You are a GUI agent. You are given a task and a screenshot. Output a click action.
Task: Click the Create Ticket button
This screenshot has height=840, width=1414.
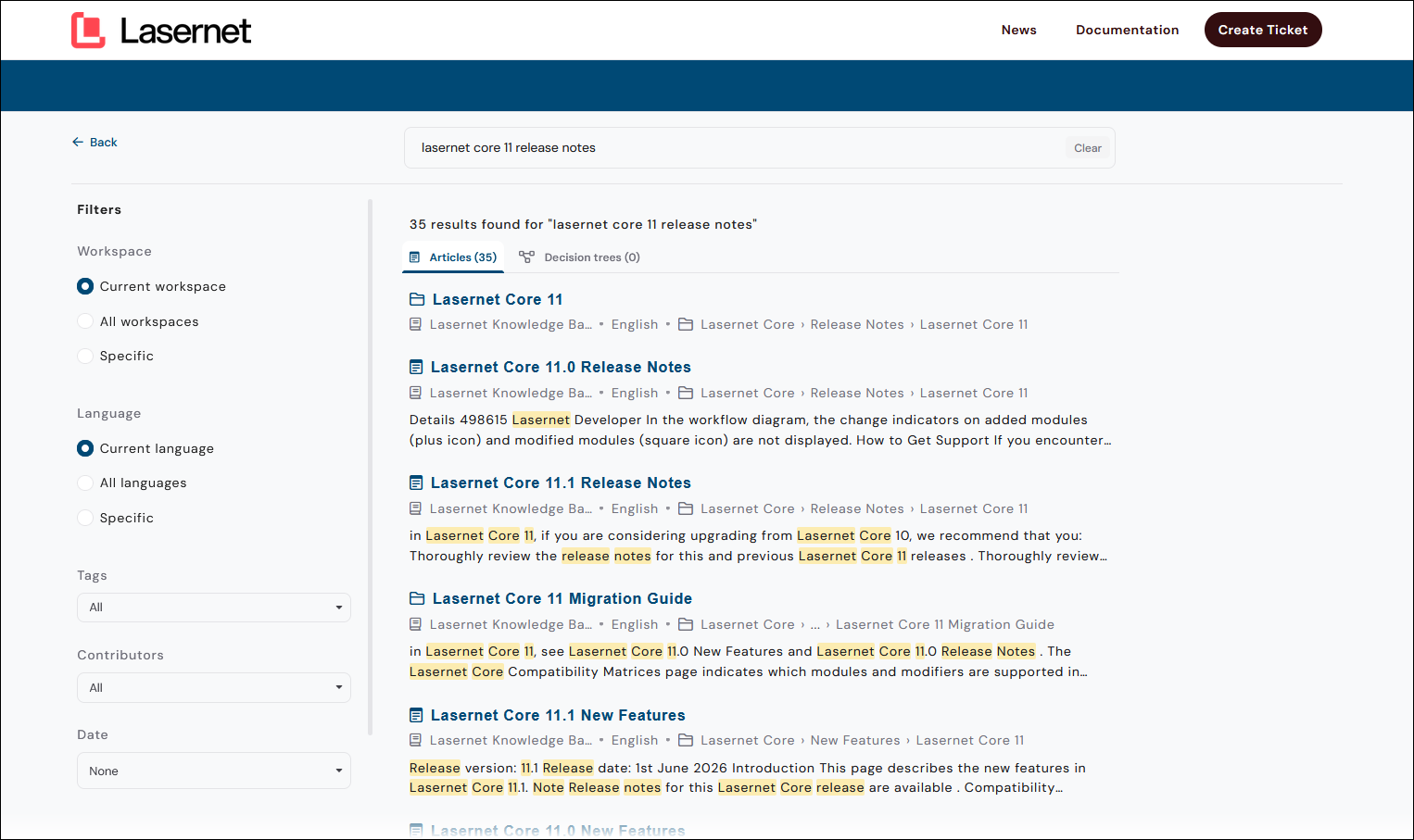pyautogui.click(x=1263, y=31)
